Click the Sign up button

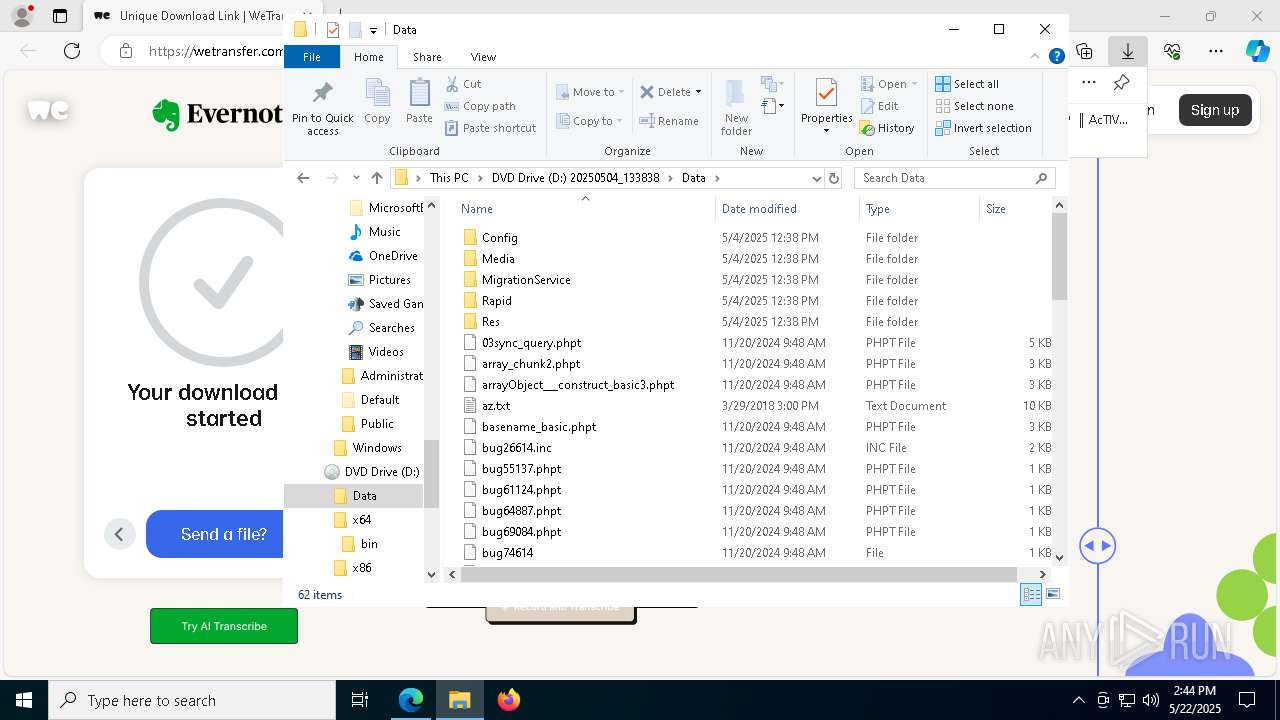[x=1215, y=110]
